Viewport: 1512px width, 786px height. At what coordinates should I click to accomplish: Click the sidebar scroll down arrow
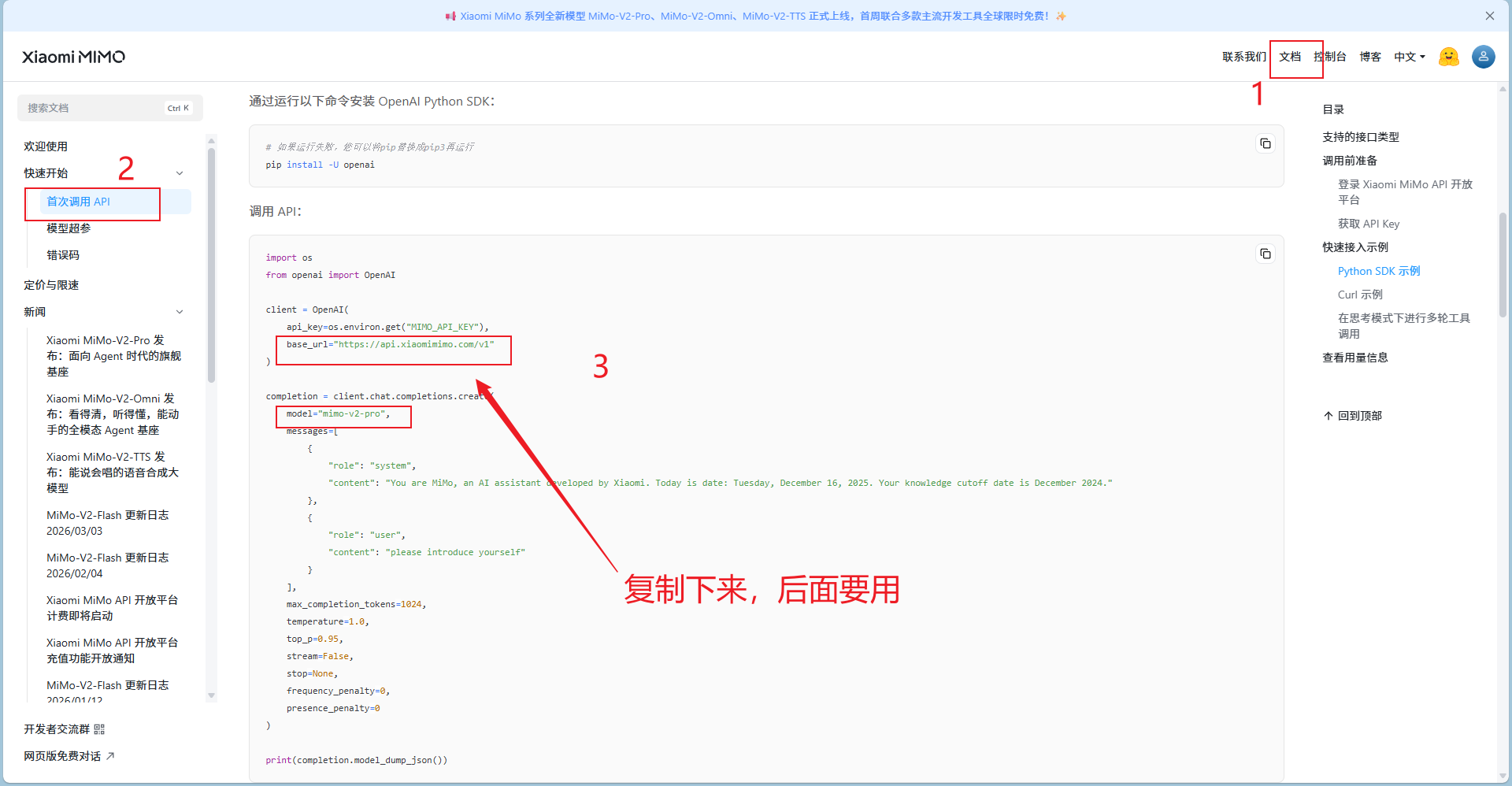[x=211, y=695]
